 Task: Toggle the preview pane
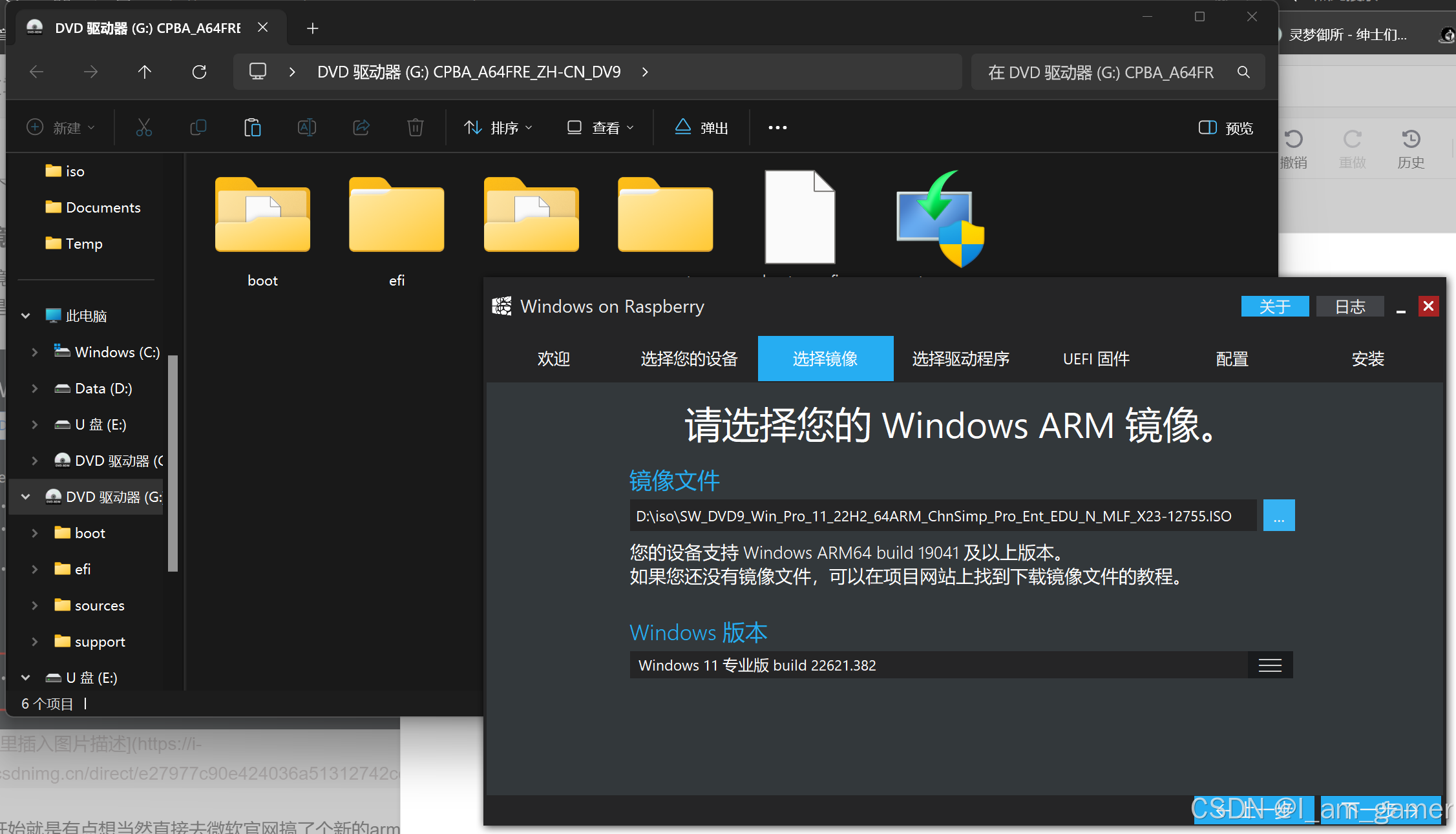tap(1225, 127)
